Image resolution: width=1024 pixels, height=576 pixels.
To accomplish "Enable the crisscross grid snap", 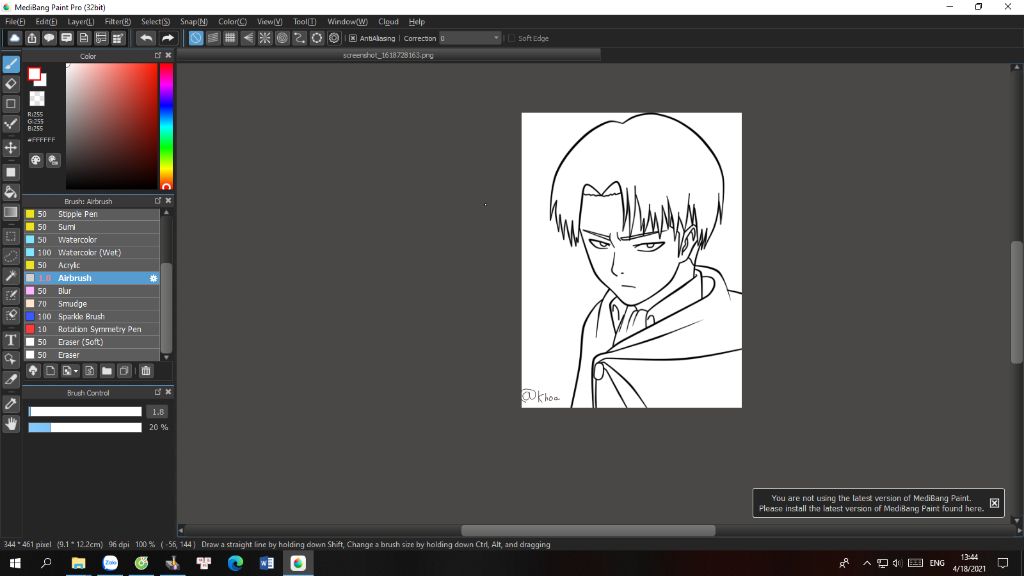I will click(x=230, y=38).
